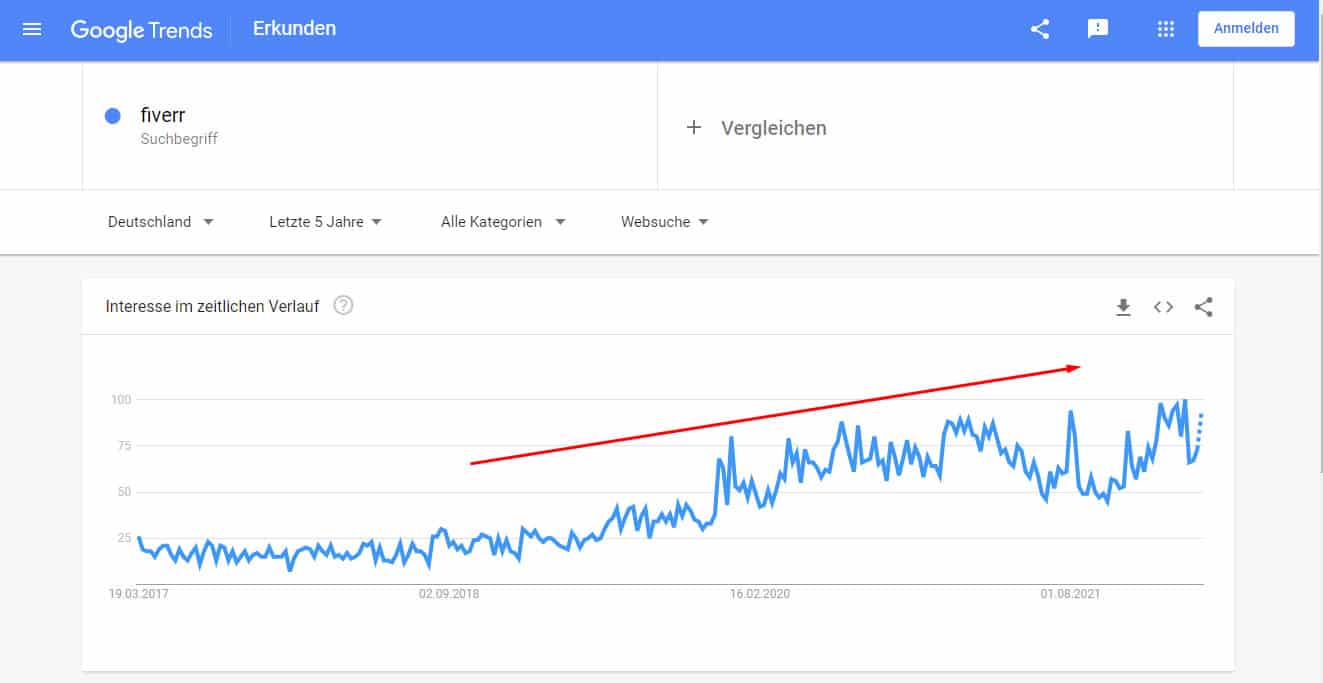1323x683 pixels.
Task: Click the share icon in header
Action: pos(1040,29)
